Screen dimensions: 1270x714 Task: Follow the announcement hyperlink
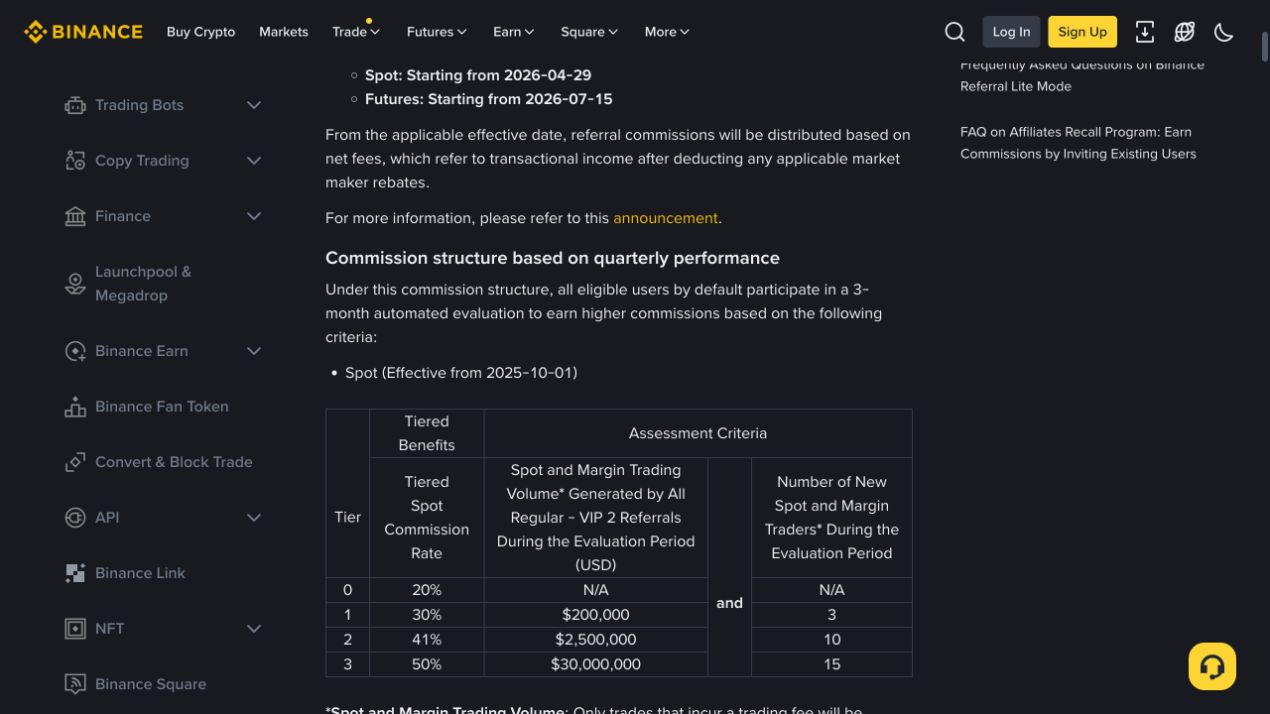(x=665, y=218)
